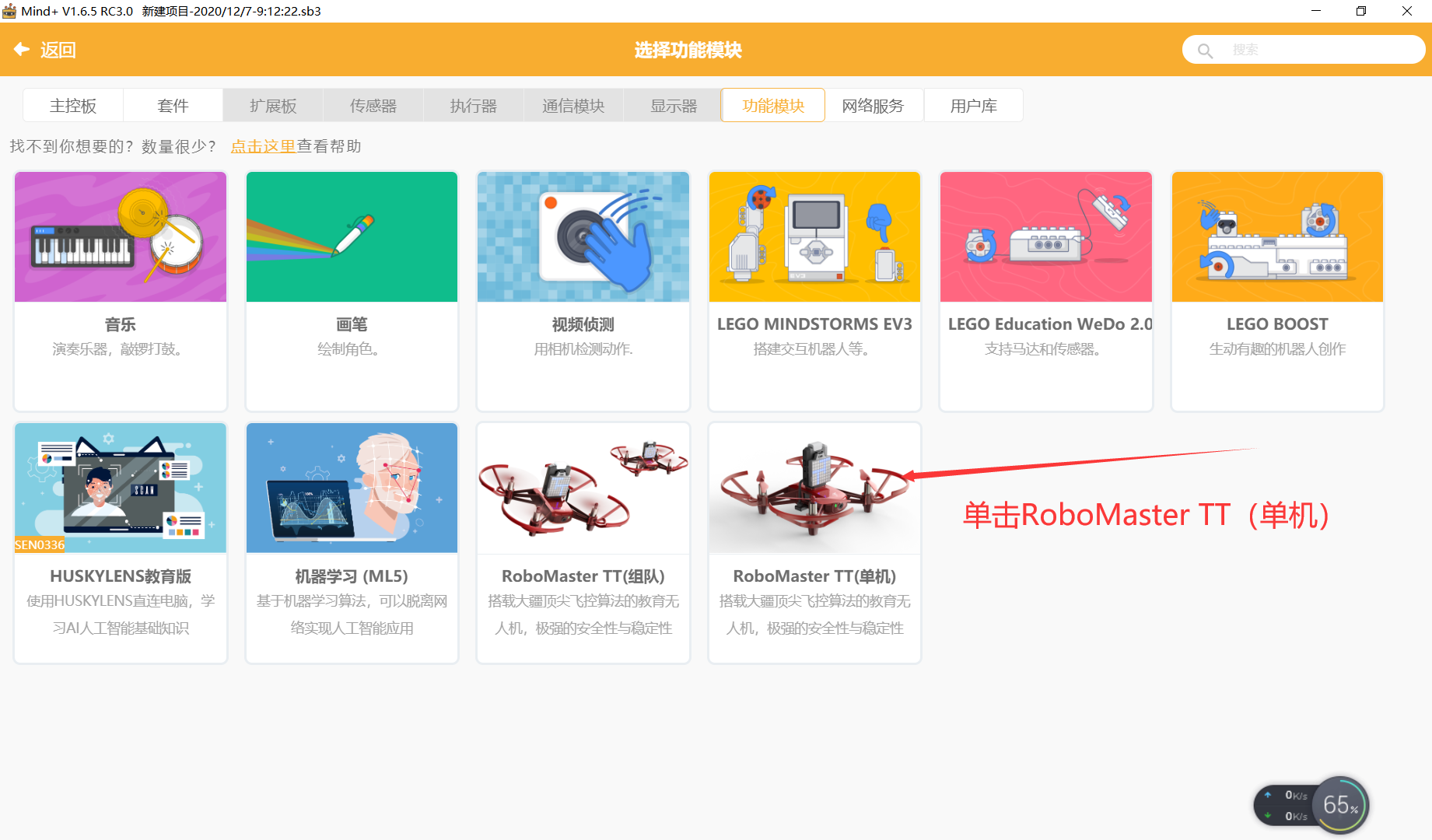Click the back arrow icon
1432x840 pixels.
(x=21, y=50)
